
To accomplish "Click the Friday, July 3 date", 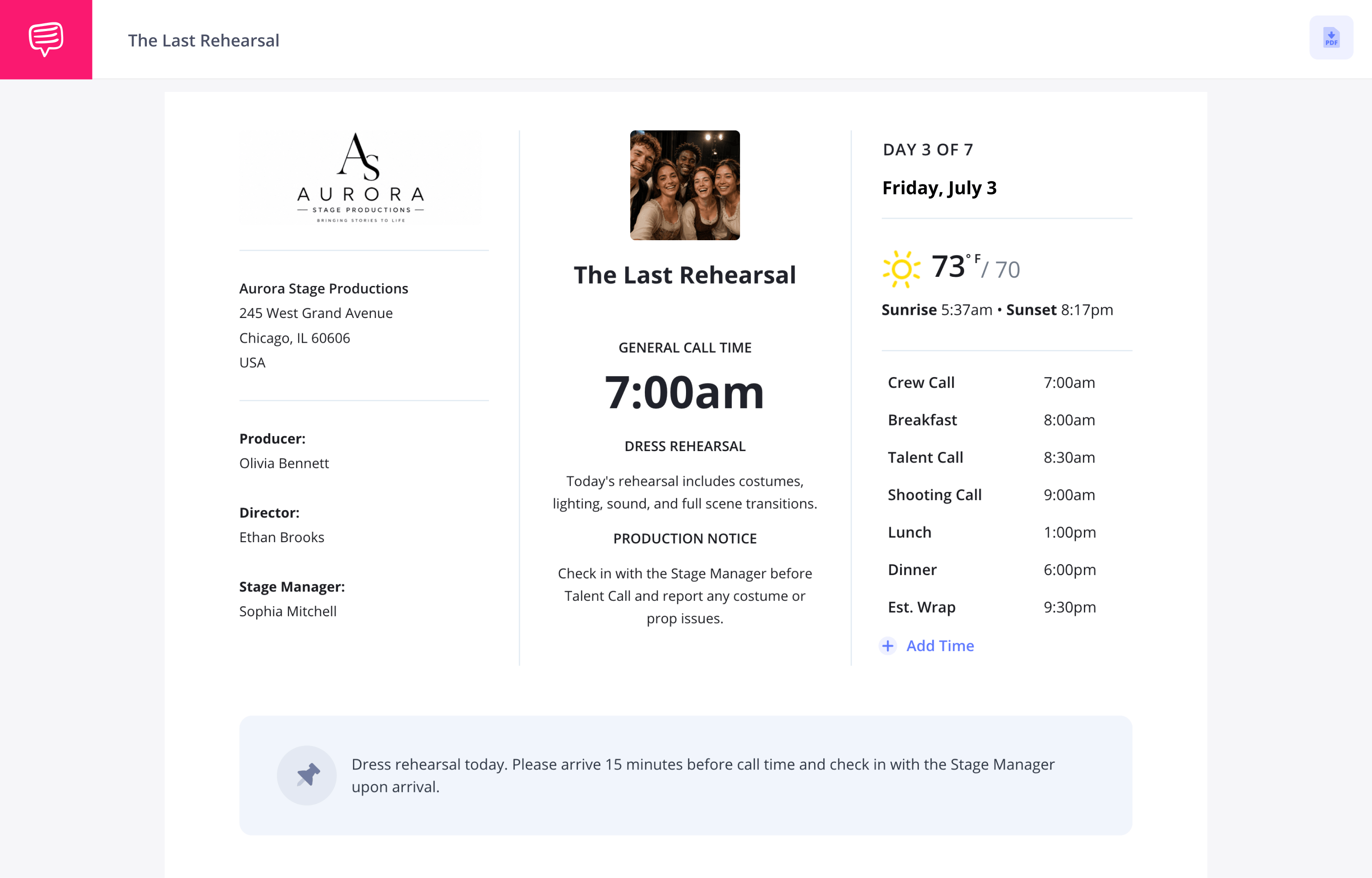I will [939, 188].
